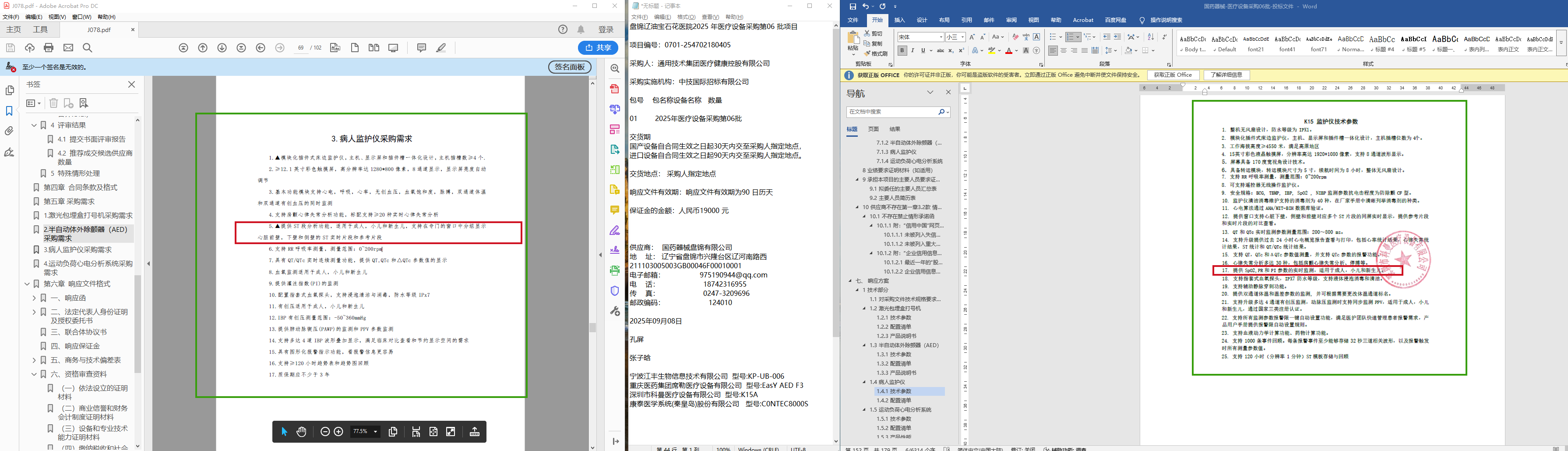Zoom in with the plus button in Acrobat
The image size is (1568, 451).
coord(338,432)
